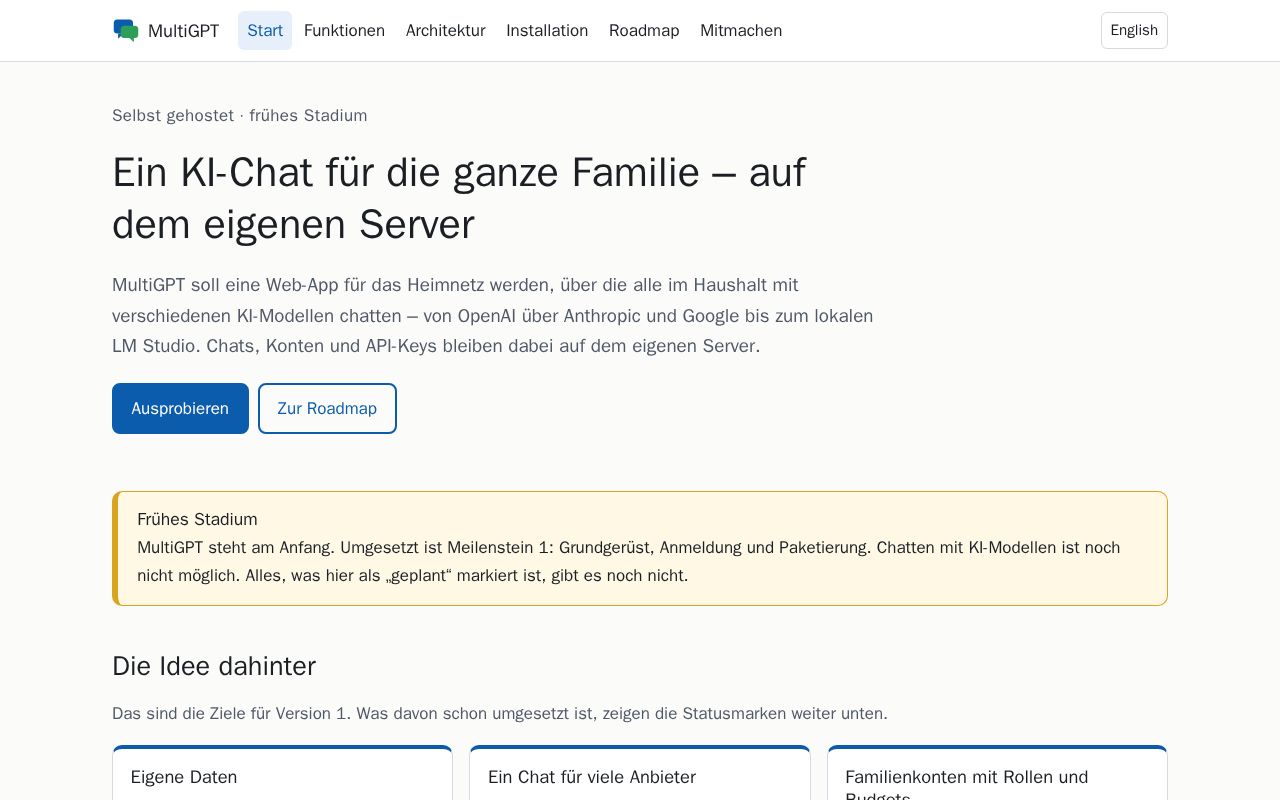Go to the Architektur section

[x=446, y=31]
